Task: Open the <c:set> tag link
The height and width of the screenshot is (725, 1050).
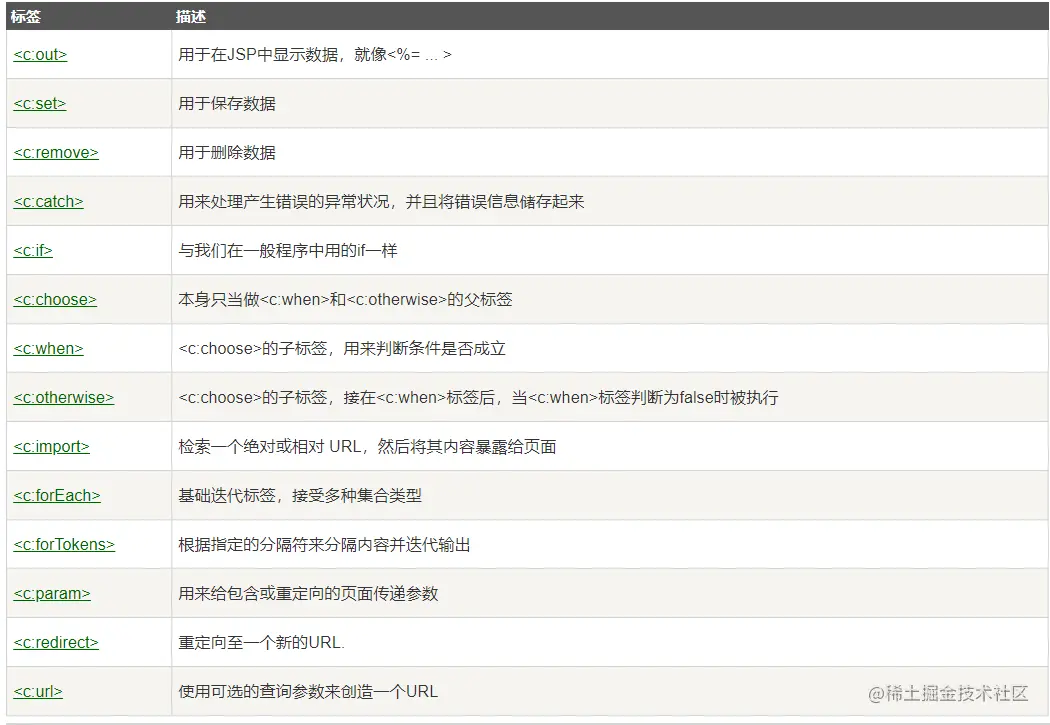Action: pos(40,104)
